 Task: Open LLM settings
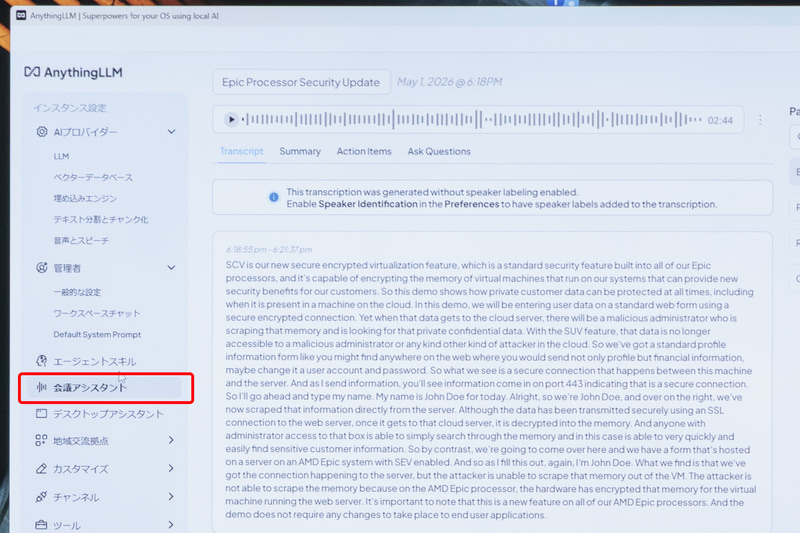pyautogui.click(x=61, y=157)
